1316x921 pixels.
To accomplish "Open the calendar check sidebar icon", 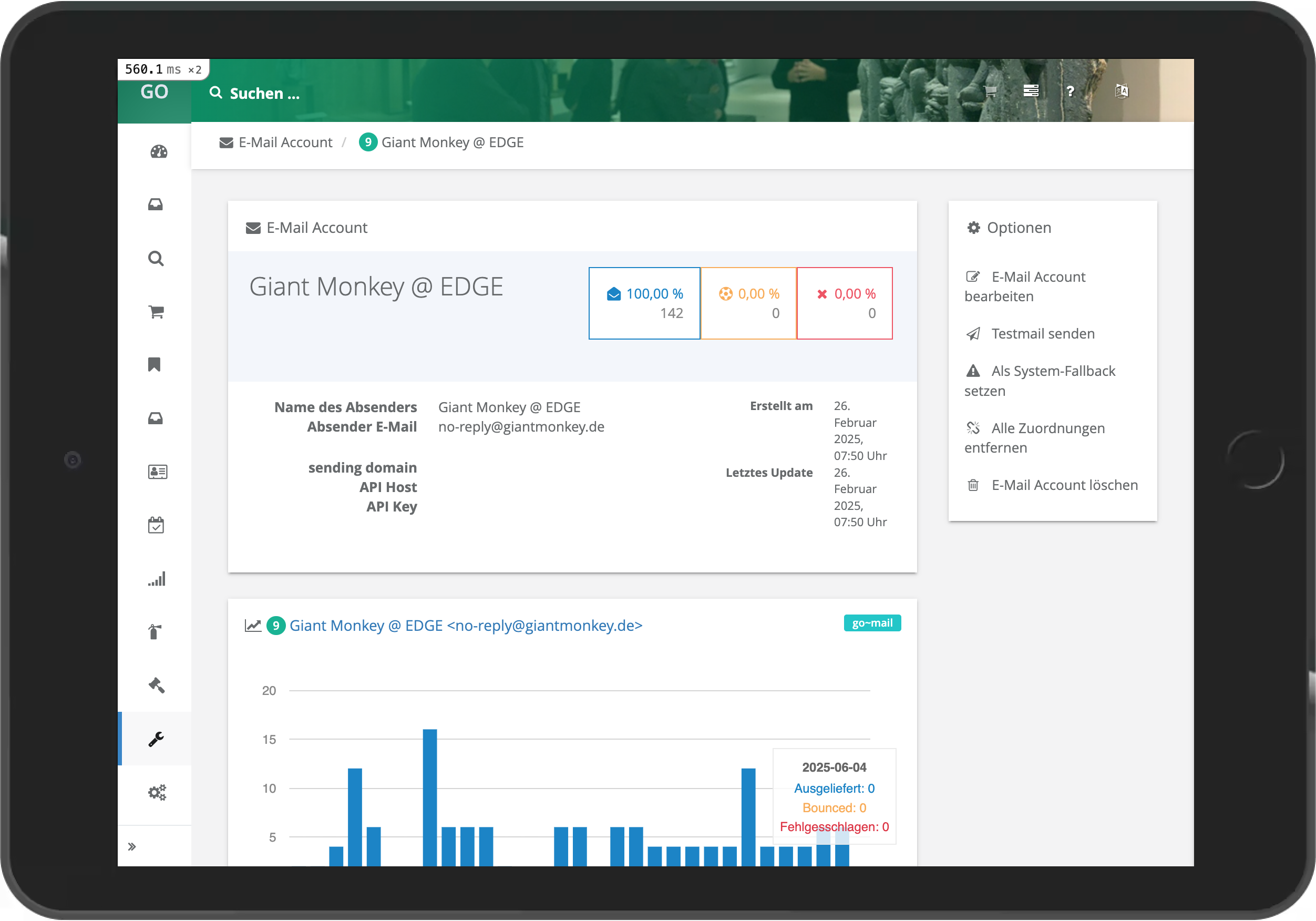I will [x=156, y=525].
